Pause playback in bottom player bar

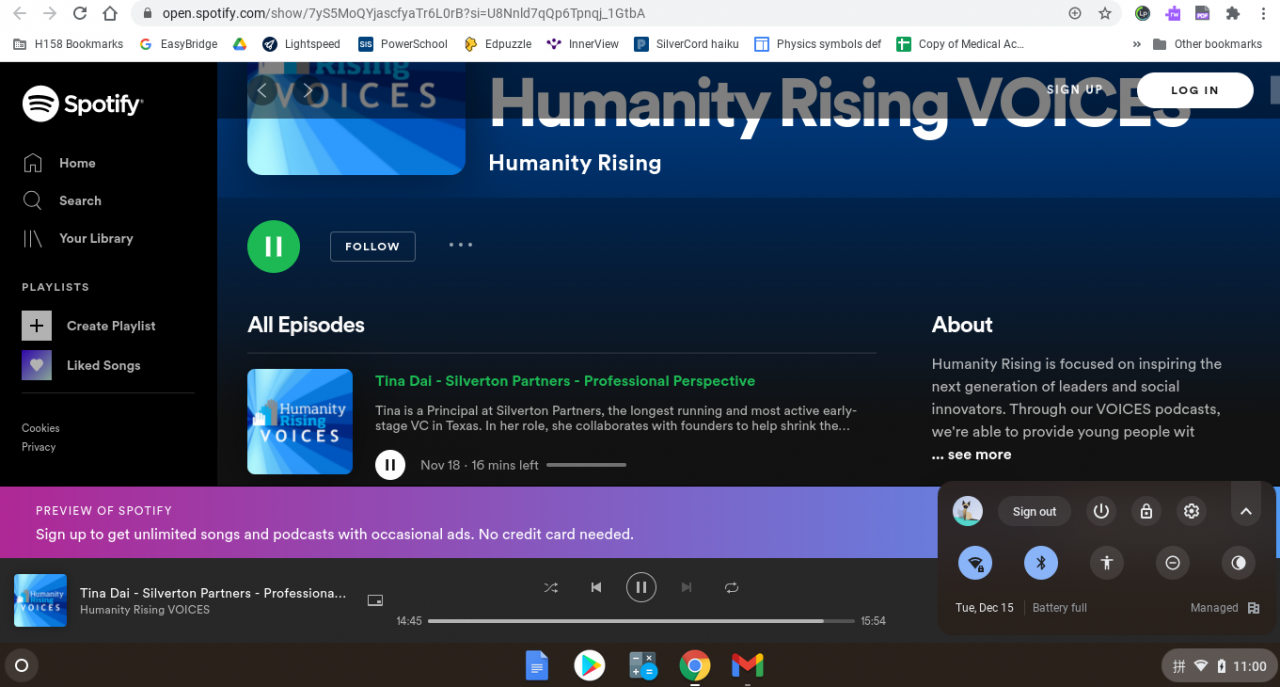641,587
